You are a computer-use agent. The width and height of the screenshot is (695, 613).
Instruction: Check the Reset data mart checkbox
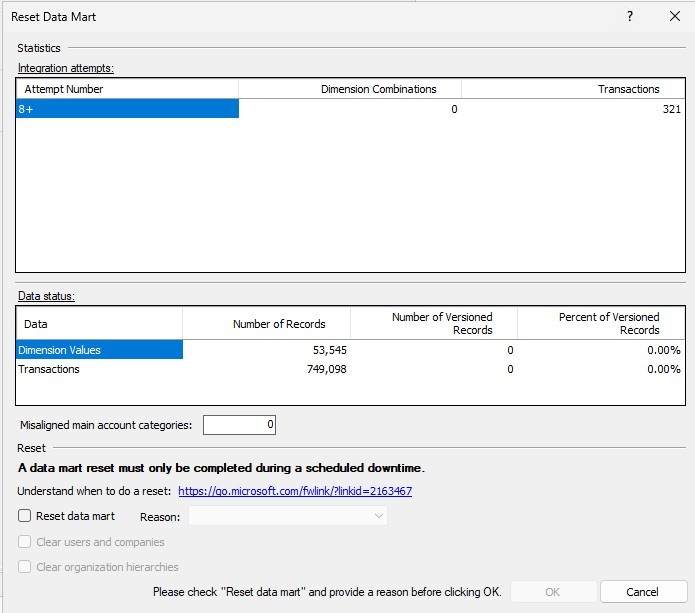pyautogui.click(x=24, y=515)
